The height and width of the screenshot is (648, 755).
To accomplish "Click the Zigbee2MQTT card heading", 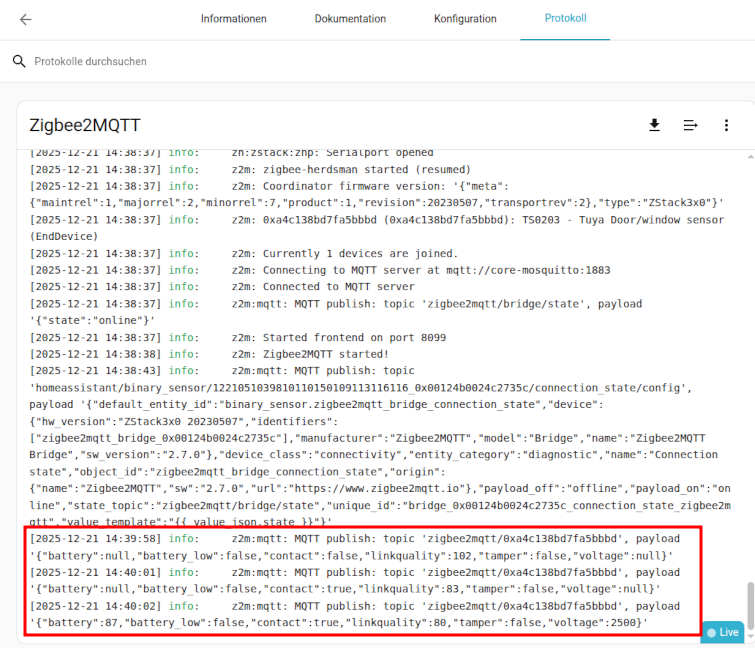I will click(85, 125).
